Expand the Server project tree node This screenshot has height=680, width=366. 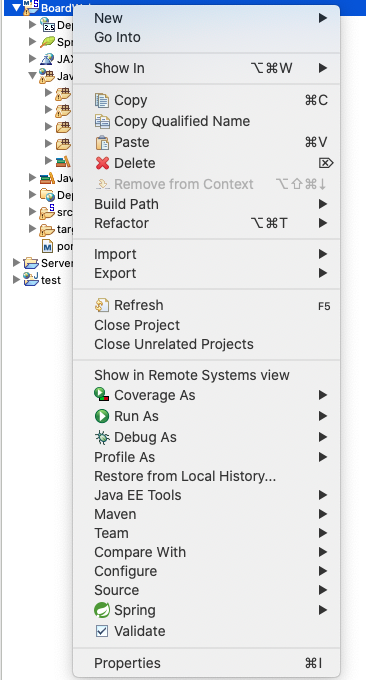pos(16,263)
